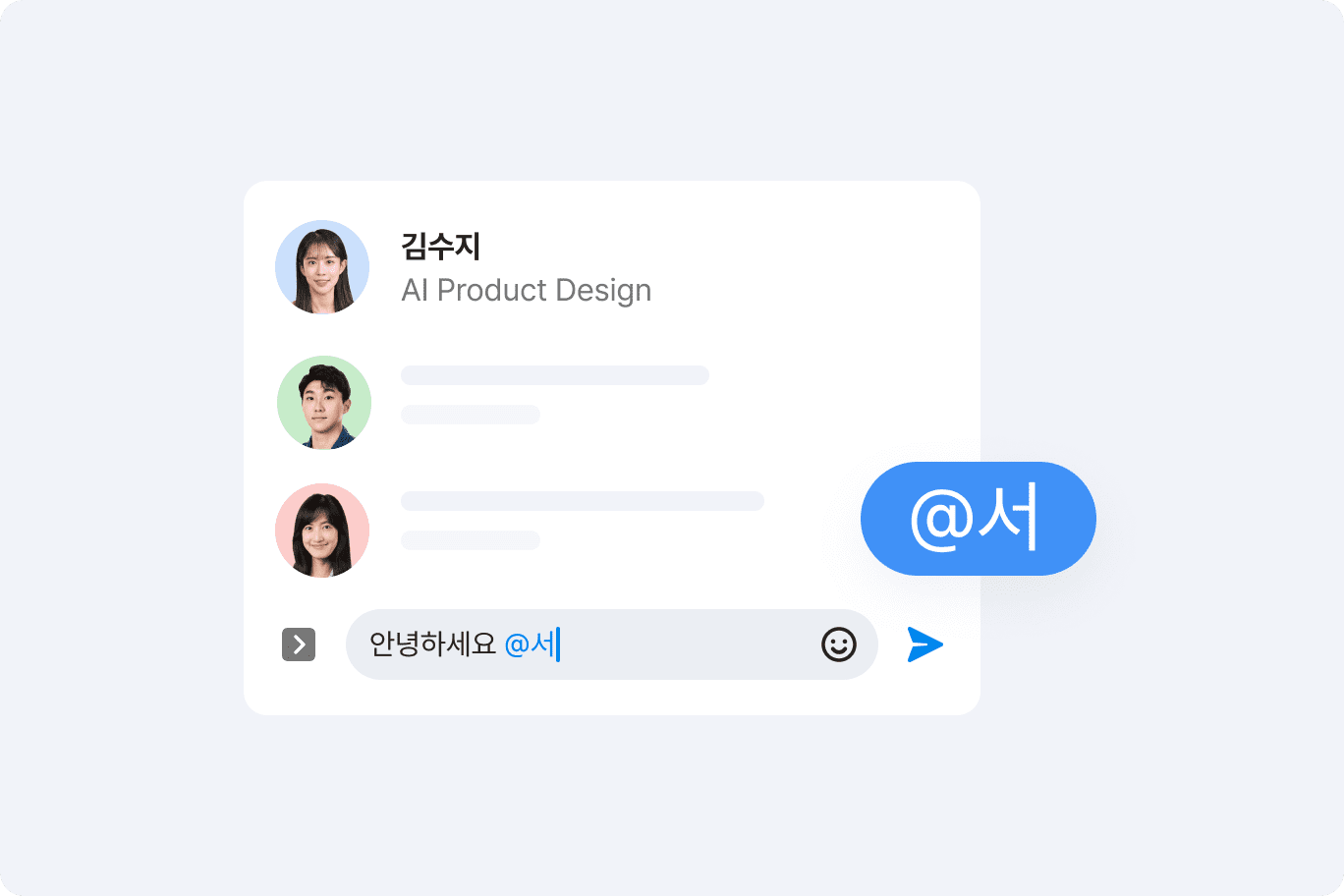Open 김수지's profile avatar
The height and width of the screenshot is (896, 1344).
[x=322, y=267]
